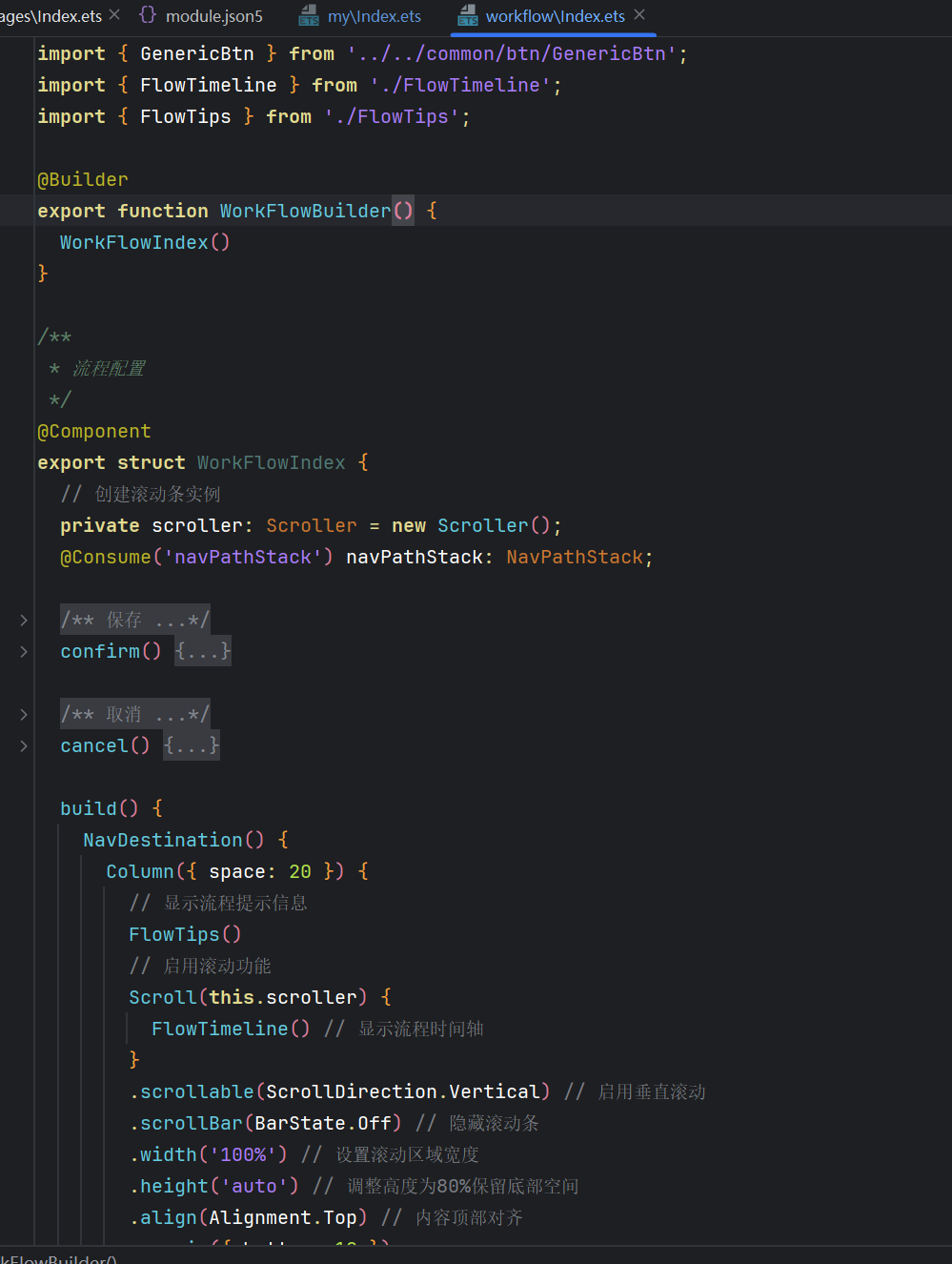Viewport: 952px width, 1264px height.
Task: Click the ETS file icon on workflow\Index.ets tab
Action: coord(468,15)
